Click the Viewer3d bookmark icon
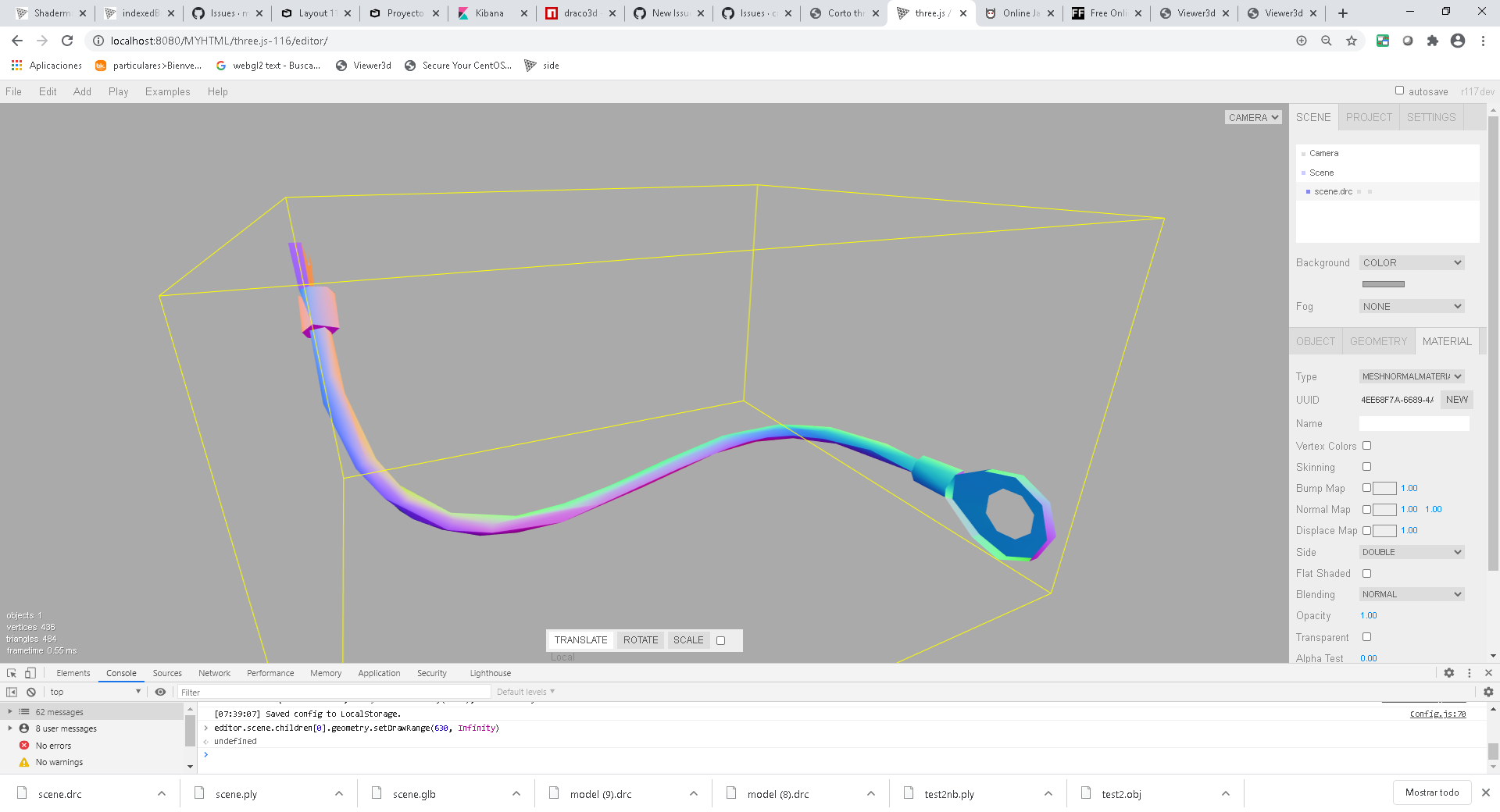 [341, 66]
